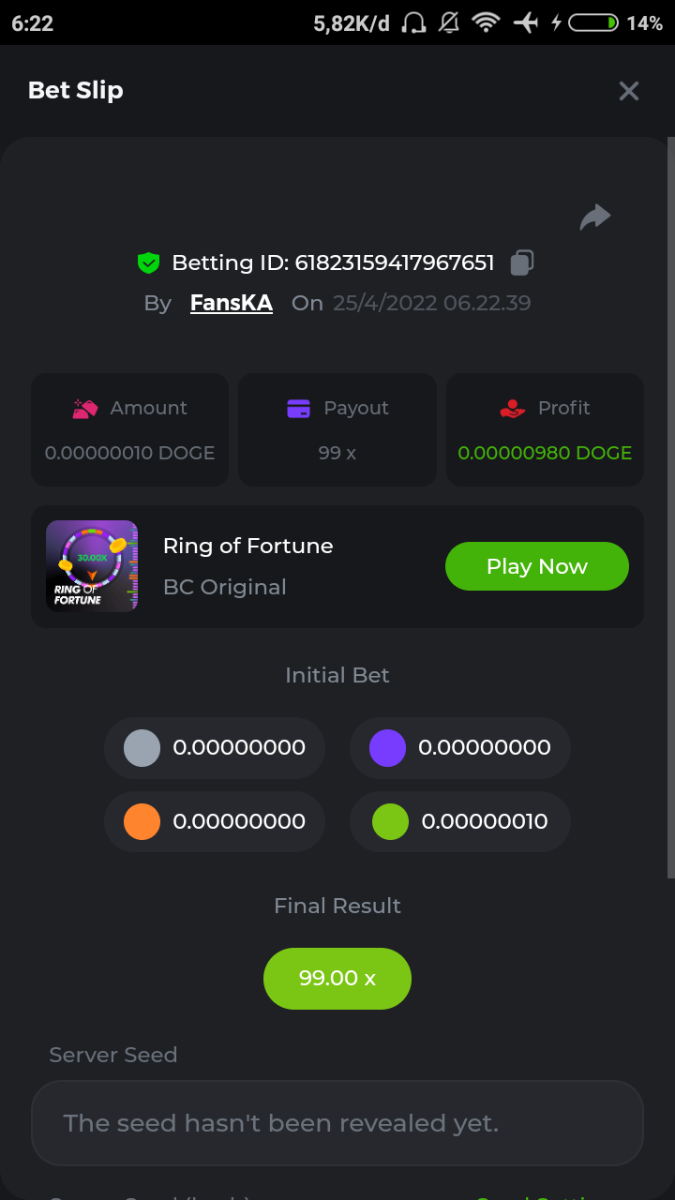Tap the purple Payout card icon
675x1200 pixels.
coord(298,408)
